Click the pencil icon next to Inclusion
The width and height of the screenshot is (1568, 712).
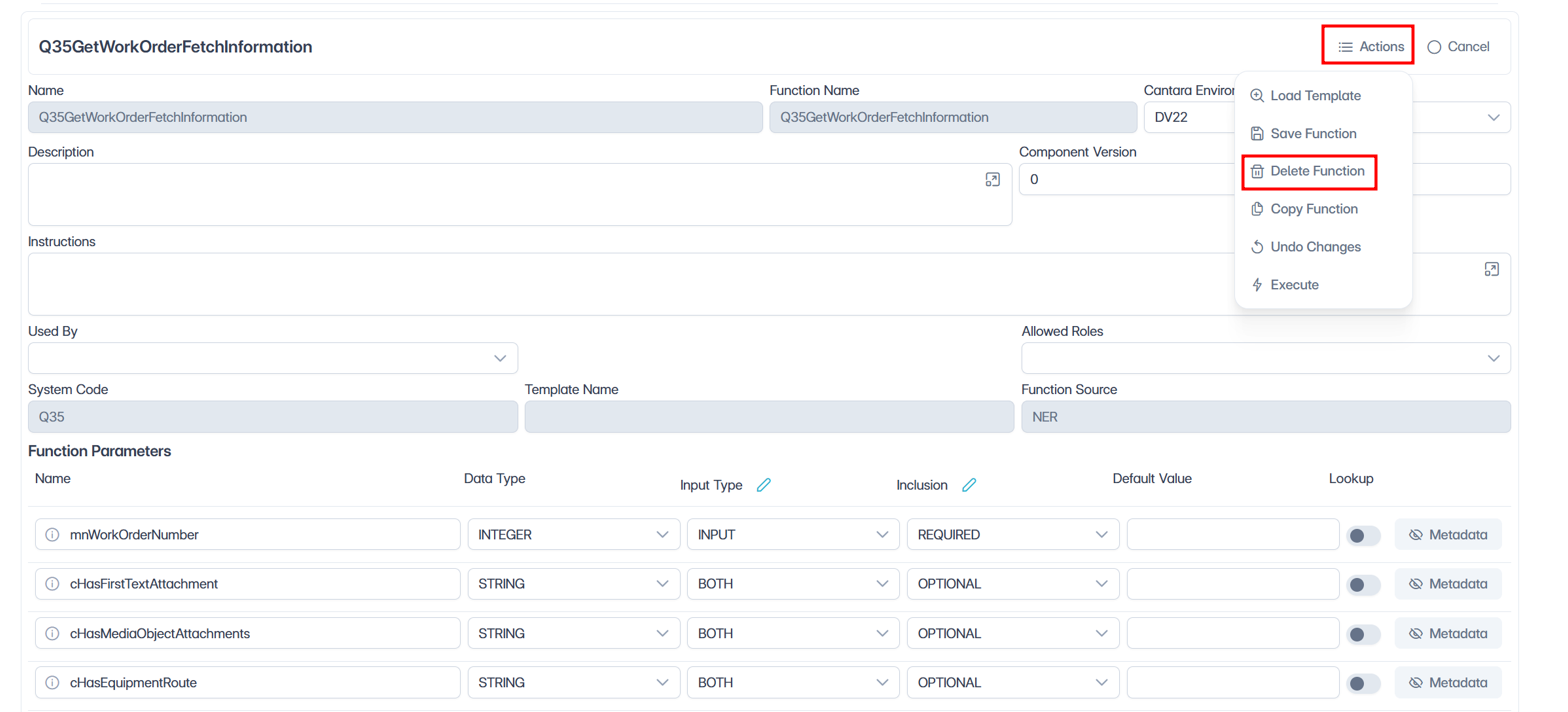pyautogui.click(x=969, y=485)
